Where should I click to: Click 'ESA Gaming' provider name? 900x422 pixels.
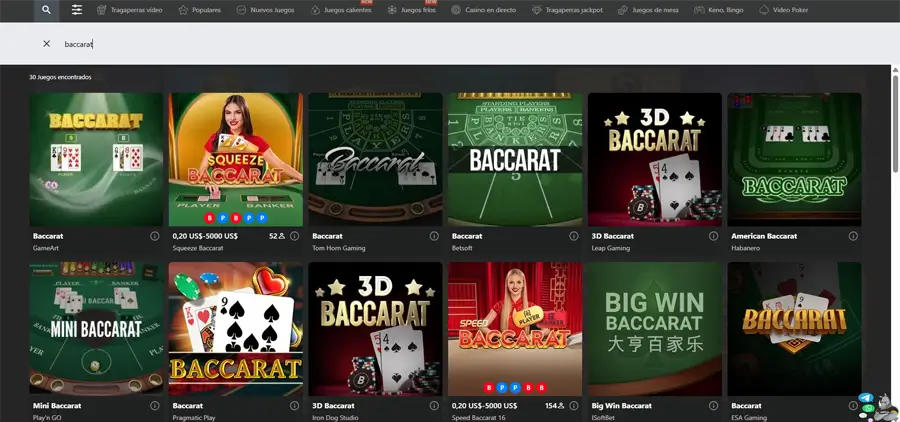point(749,417)
